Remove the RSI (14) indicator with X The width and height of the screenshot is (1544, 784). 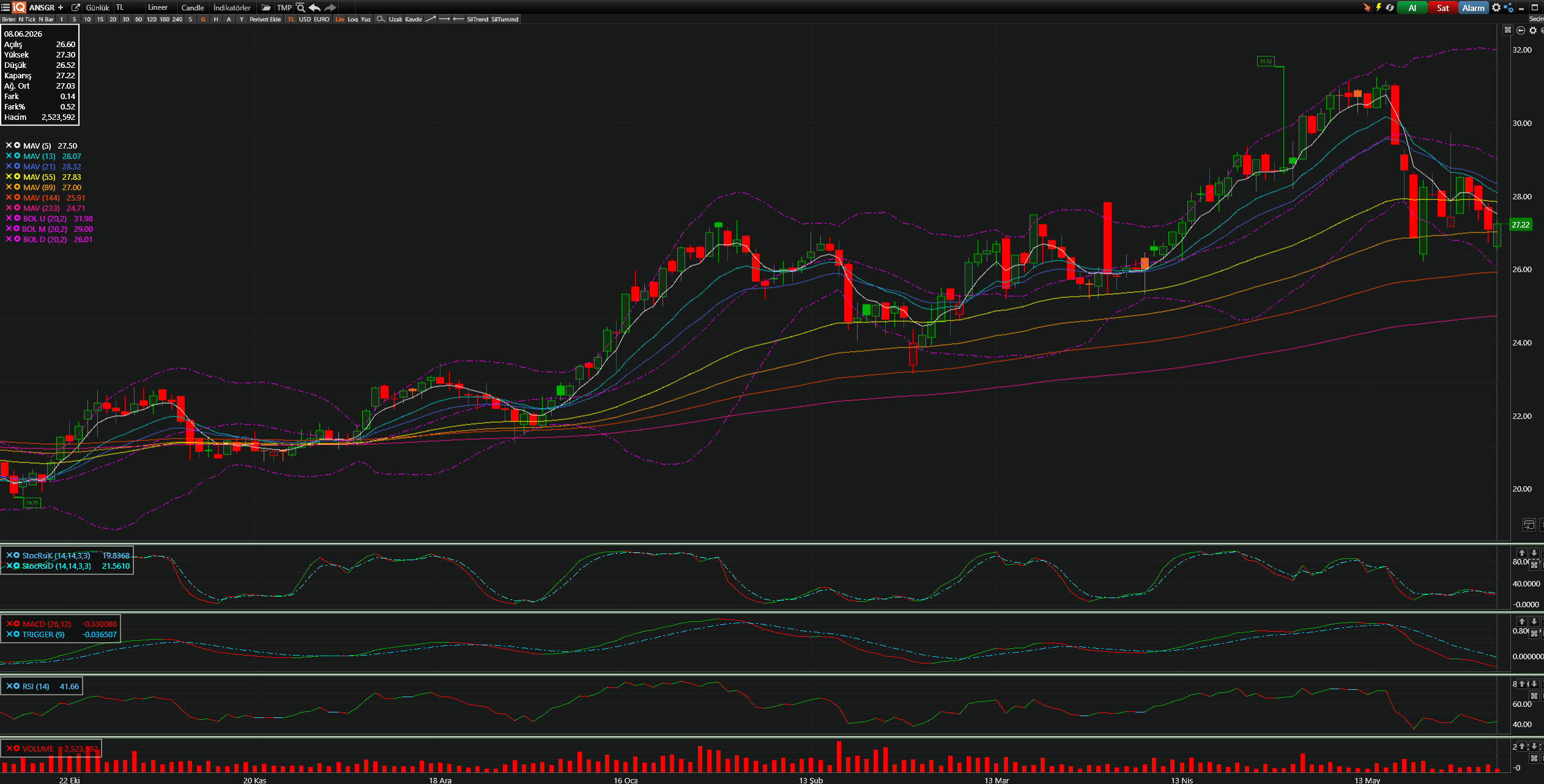[x=9, y=686]
